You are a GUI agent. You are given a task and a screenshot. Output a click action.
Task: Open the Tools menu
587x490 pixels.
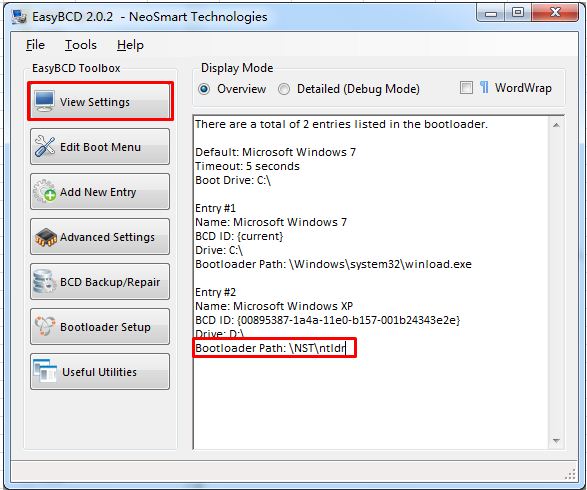(81, 45)
